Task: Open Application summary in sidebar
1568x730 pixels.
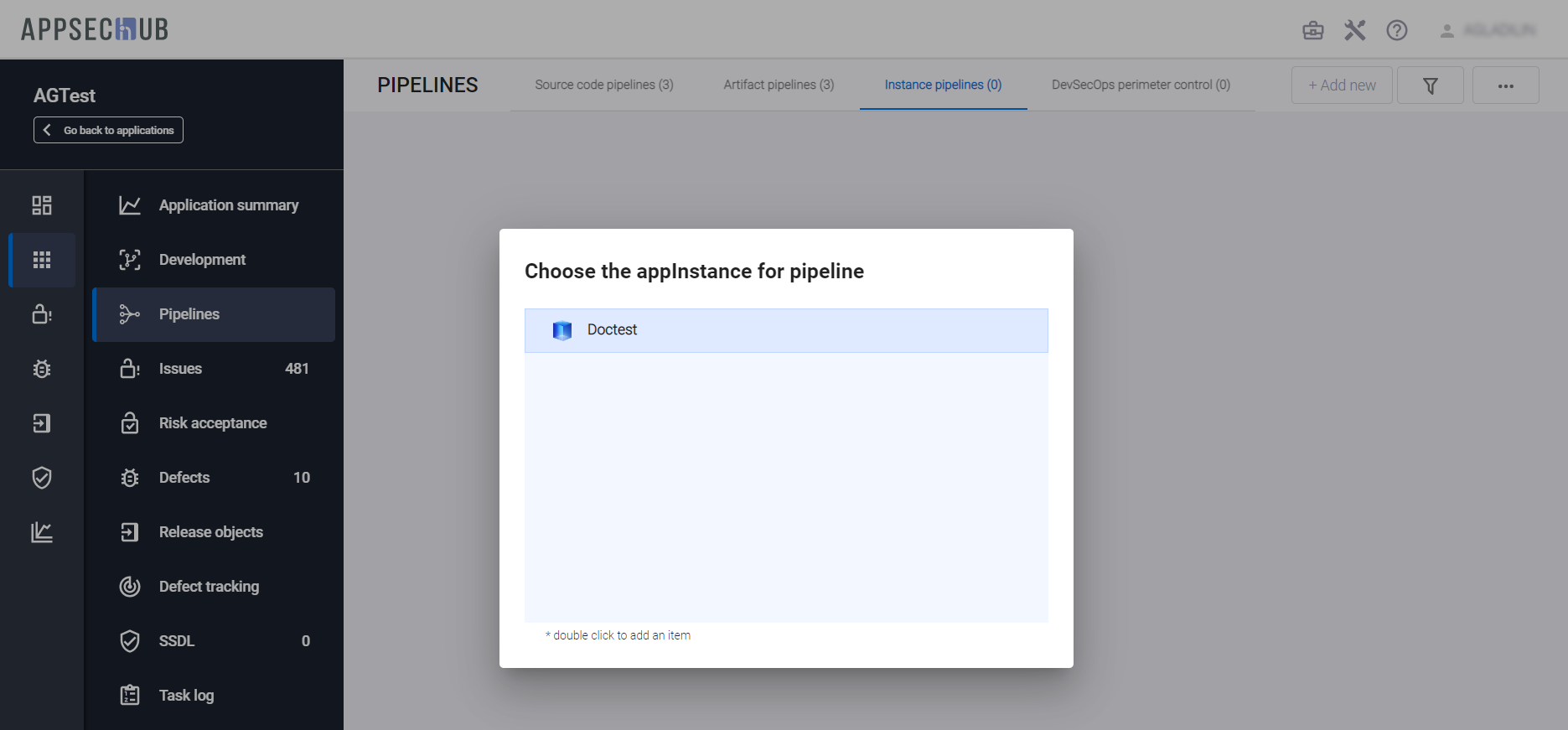Action: tap(228, 205)
